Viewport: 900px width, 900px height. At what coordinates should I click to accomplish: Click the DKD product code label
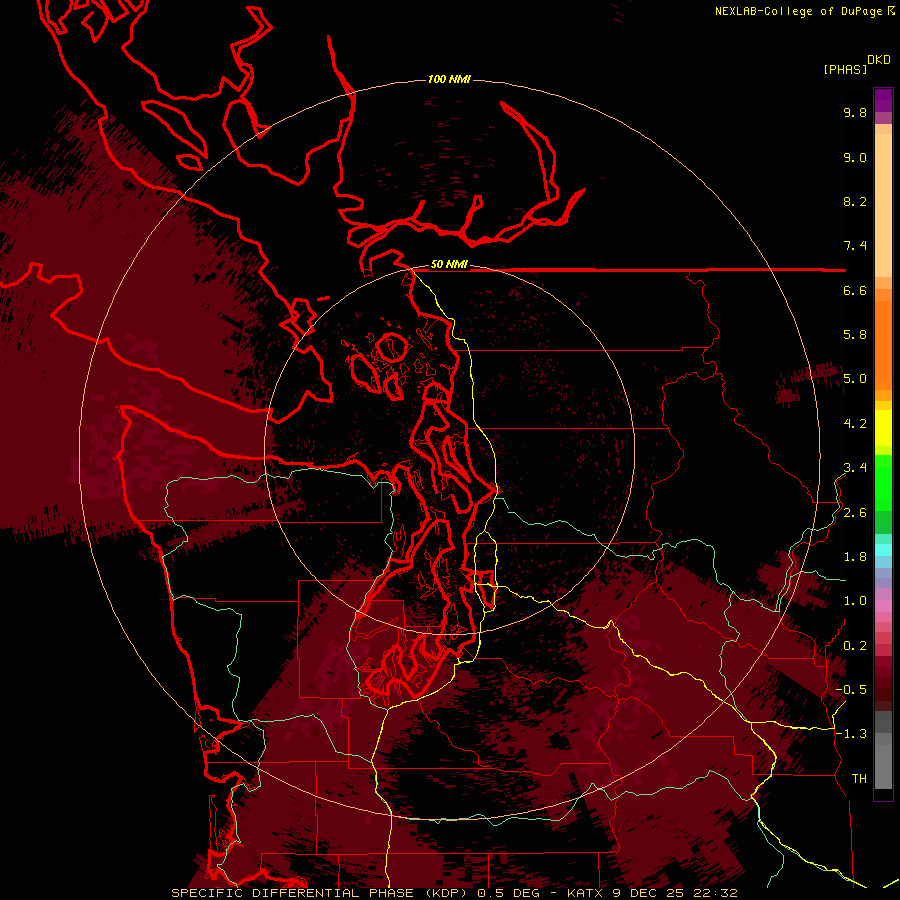pyautogui.click(x=879, y=60)
